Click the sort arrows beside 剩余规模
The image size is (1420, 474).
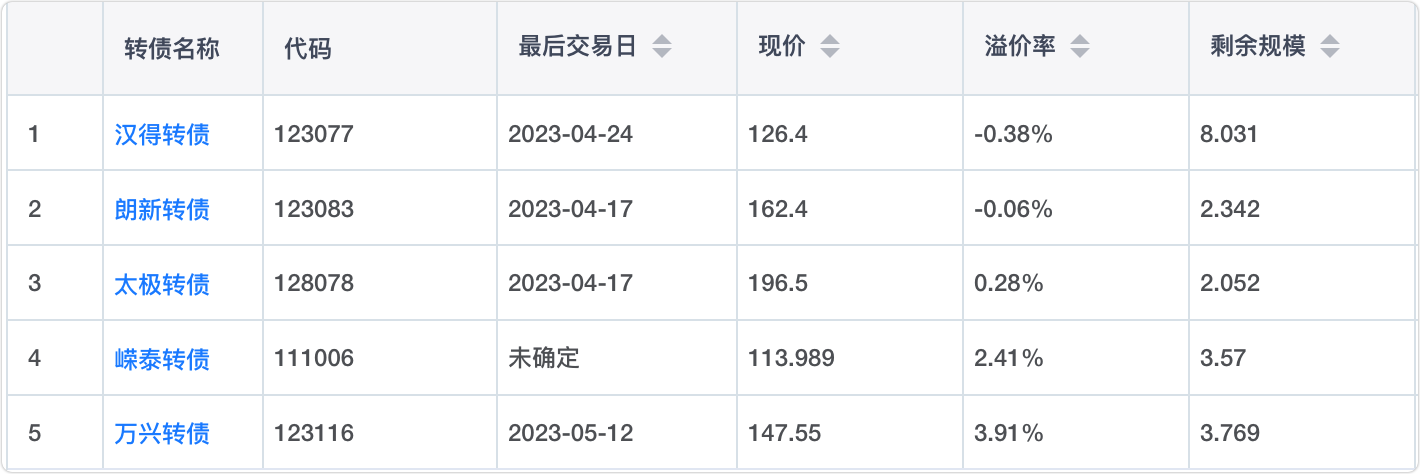coord(1329,47)
